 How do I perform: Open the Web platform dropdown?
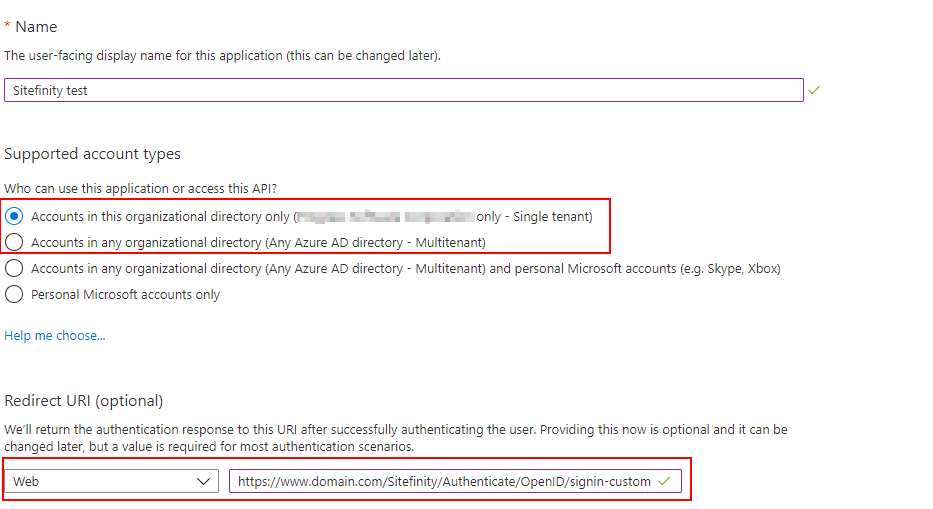click(x=111, y=481)
